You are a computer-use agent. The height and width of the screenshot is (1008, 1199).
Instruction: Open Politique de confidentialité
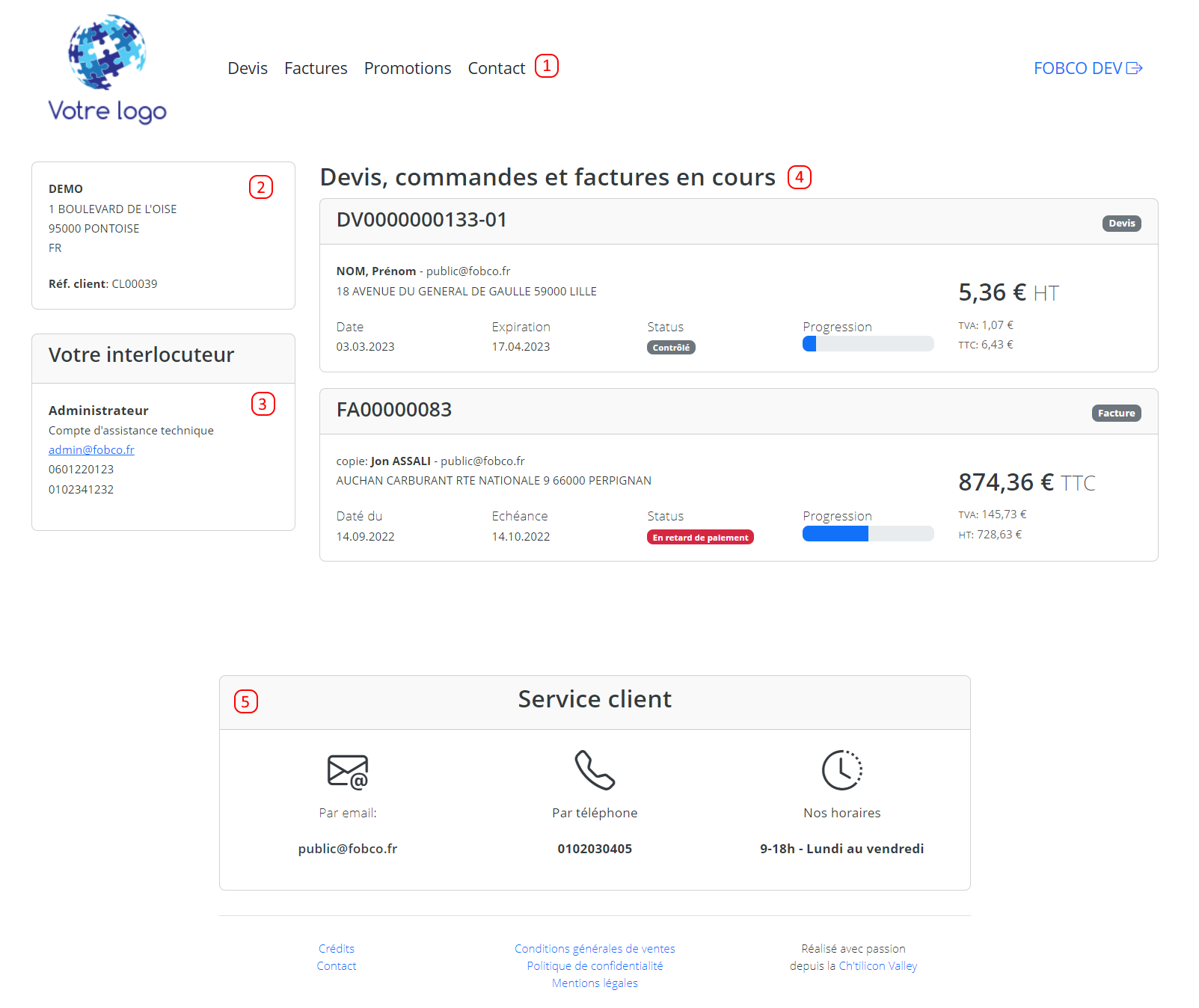click(595, 965)
